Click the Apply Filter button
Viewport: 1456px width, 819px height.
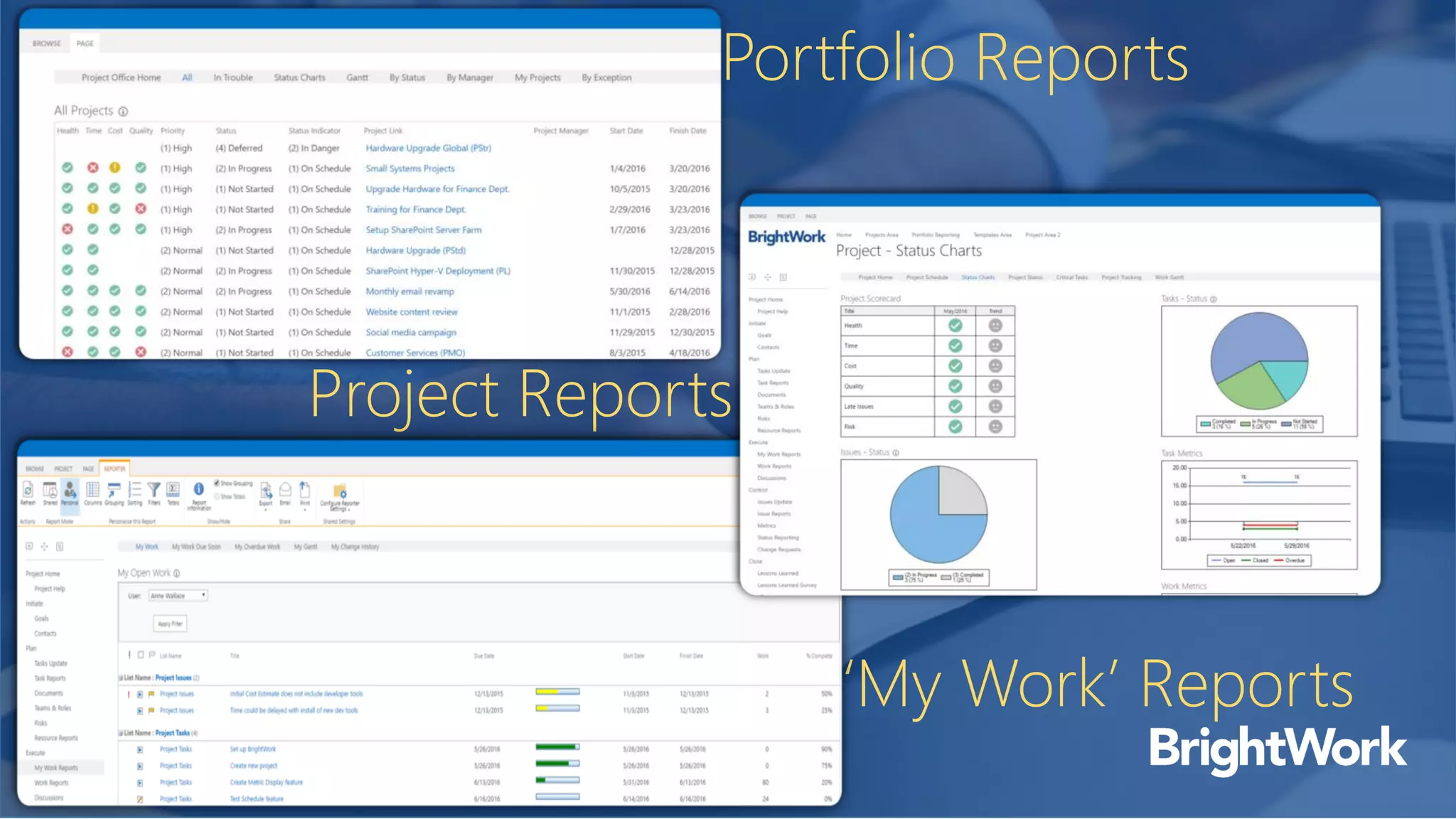[171, 623]
